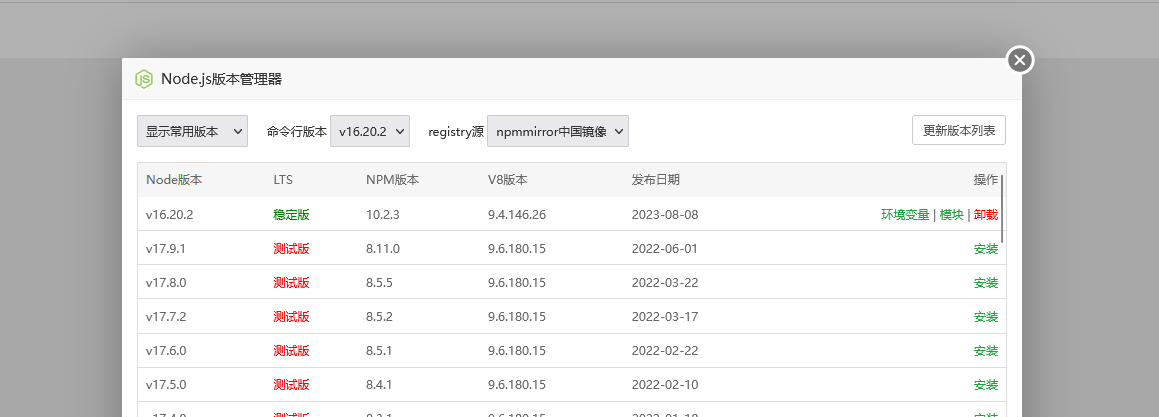1159x417 pixels.
Task: Click V8 version 9.4.146.26
Action: pos(517,214)
